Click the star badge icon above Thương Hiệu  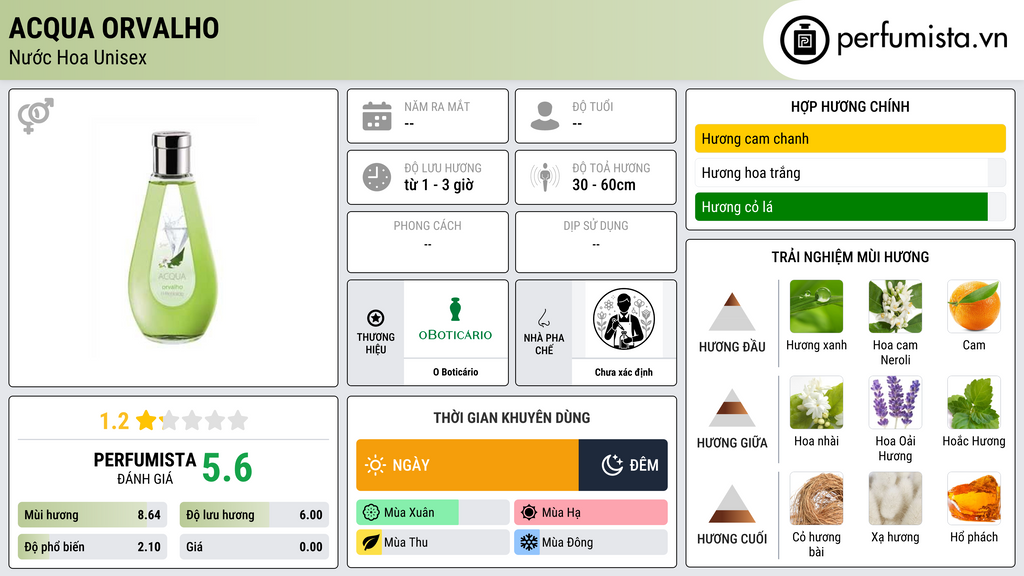(x=376, y=318)
